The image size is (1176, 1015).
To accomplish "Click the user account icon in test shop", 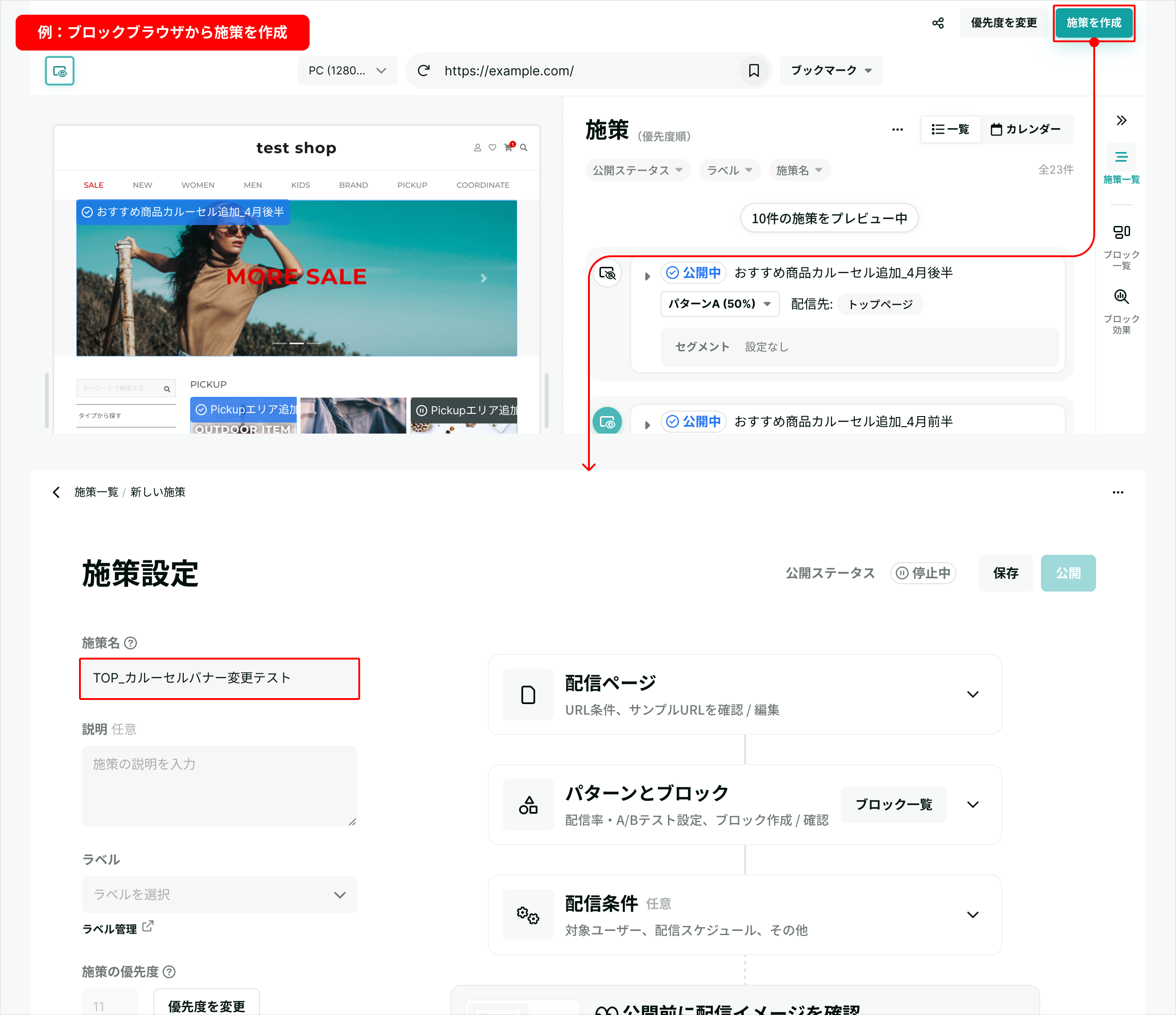I will point(477,147).
